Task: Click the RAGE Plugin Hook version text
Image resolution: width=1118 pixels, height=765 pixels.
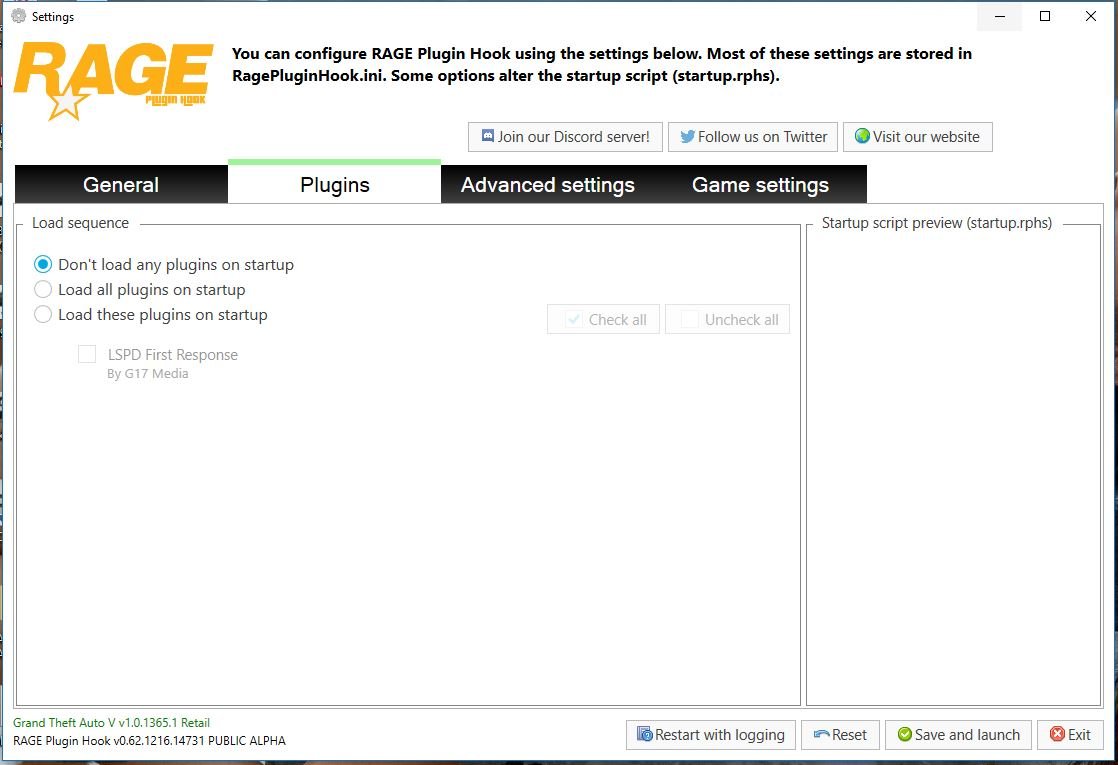Action: click(x=149, y=741)
